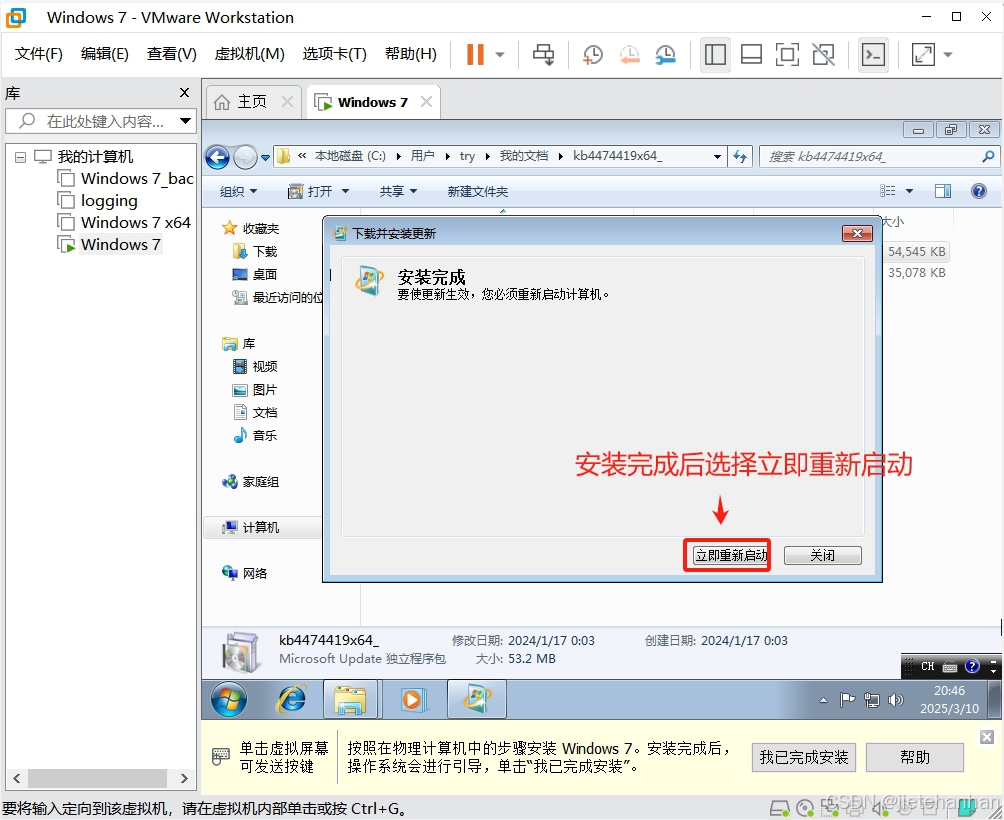1004x820 pixels.
Task: Collapse the 我的计算机 tree node
Action: [20, 157]
